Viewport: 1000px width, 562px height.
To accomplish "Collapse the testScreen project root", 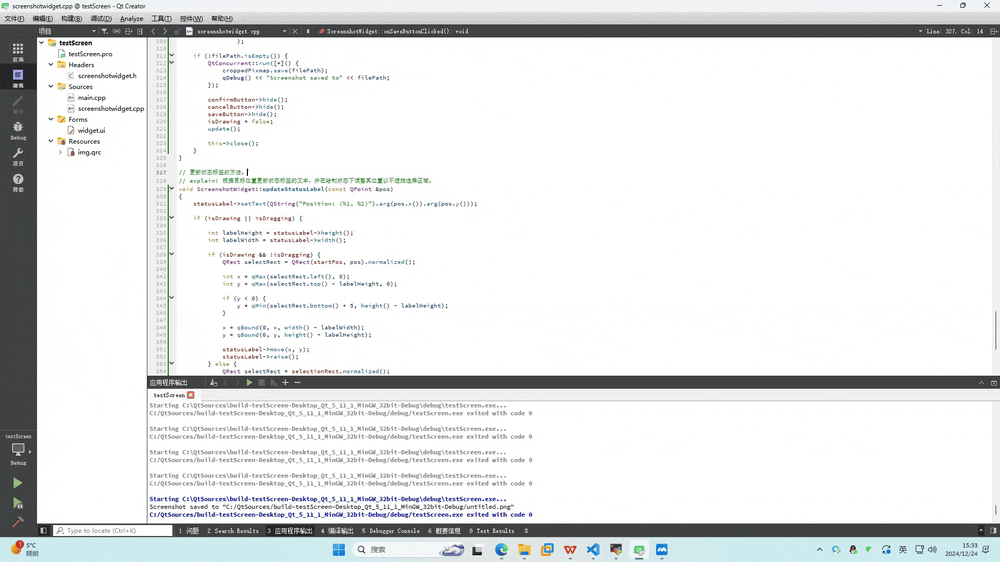I will pos(41,43).
